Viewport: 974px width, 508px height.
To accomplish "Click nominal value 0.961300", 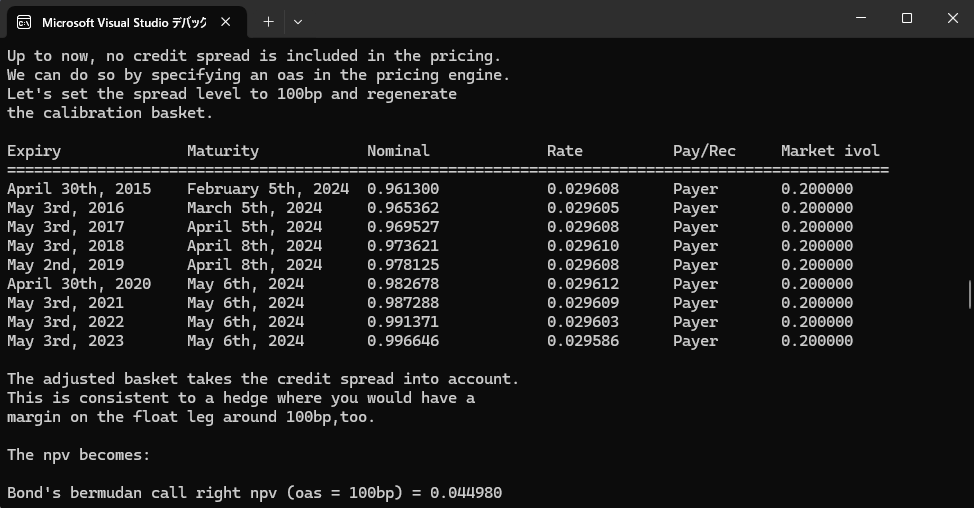I will [x=403, y=189].
